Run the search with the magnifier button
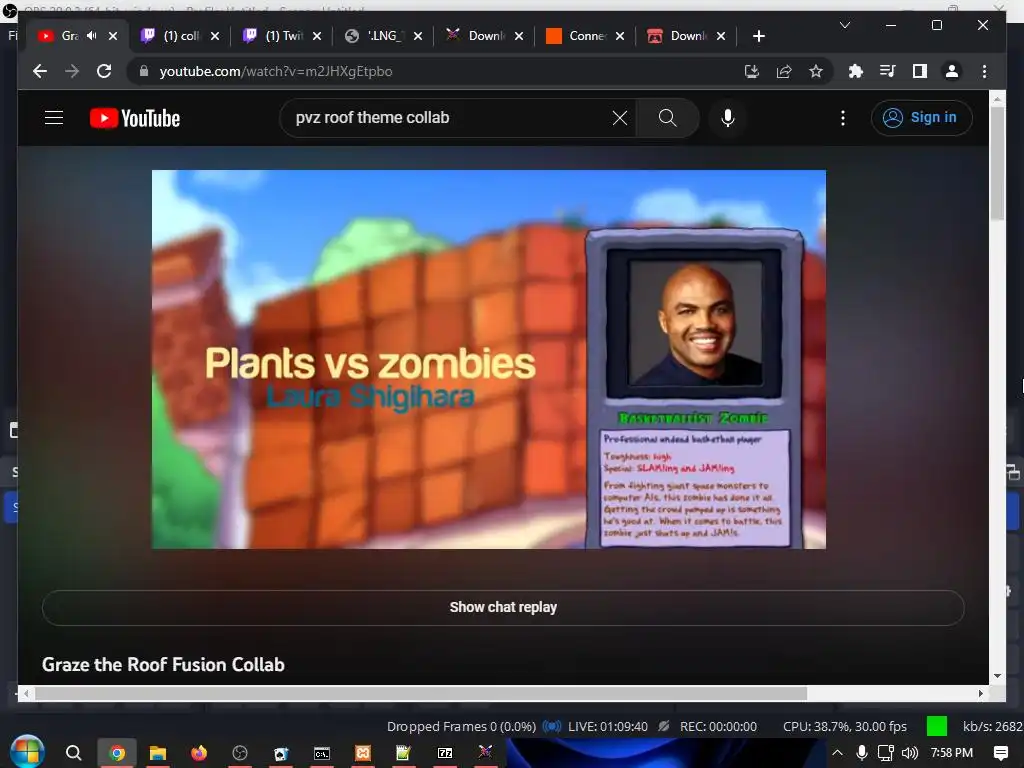The height and width of the screenshot is (768, 1024). click(667, 118)
